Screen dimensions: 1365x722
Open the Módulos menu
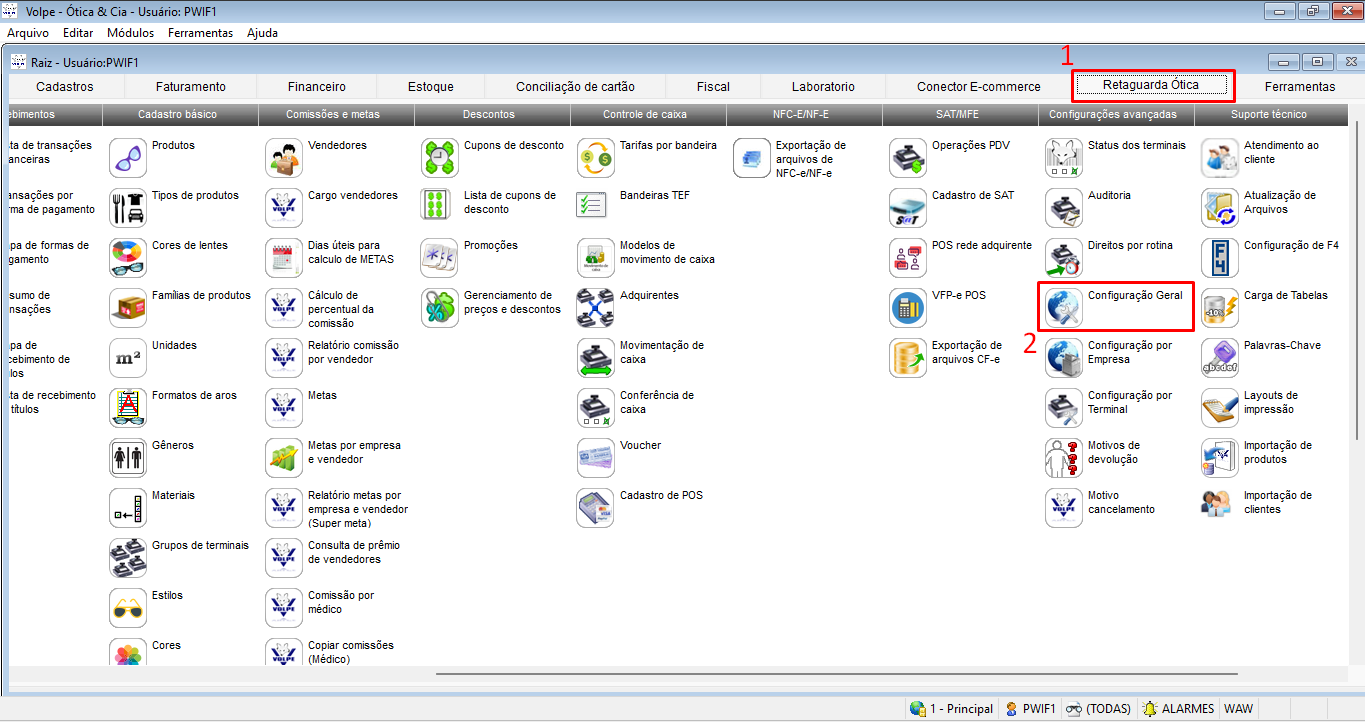[130, 33]
